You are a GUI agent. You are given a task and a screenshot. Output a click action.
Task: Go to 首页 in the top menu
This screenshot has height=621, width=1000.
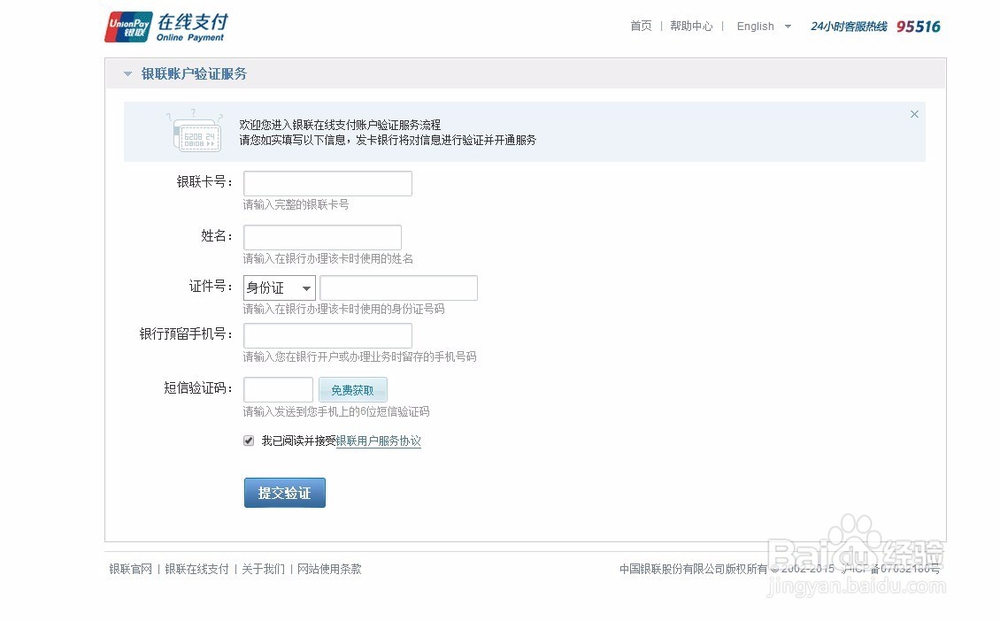[641, 26]
